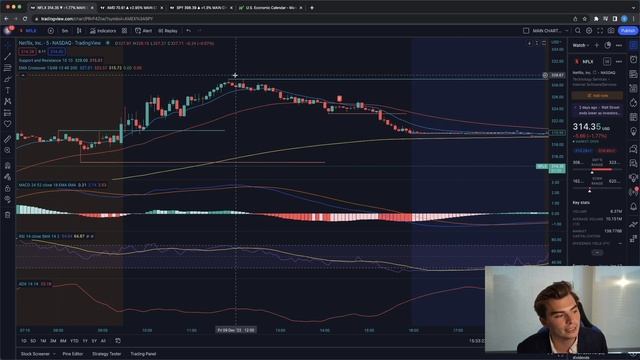Toggle stay in drawing mode
The height and width of the screenshot is (360, 640).
[x=7, y=177]
